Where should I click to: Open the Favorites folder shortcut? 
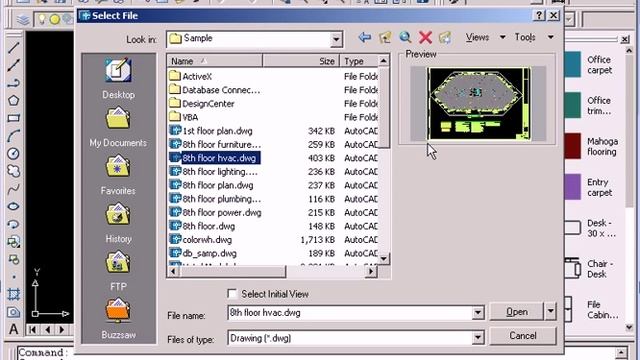pyautogui.click(x=118, y=175)
